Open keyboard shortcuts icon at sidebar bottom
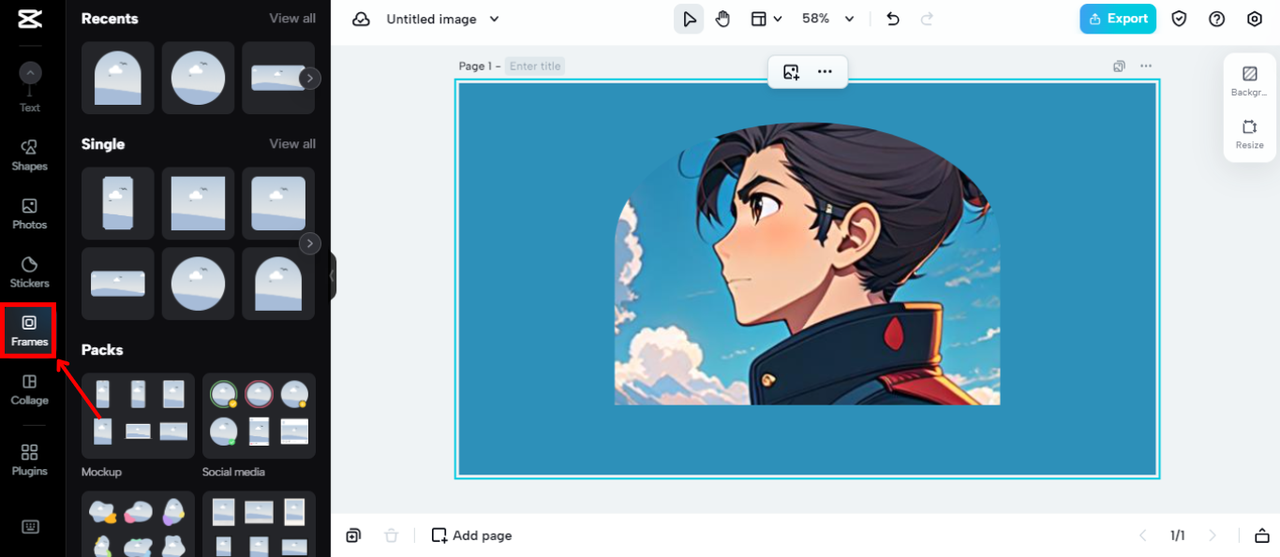Screen dimensions: 1280x557 30,527
